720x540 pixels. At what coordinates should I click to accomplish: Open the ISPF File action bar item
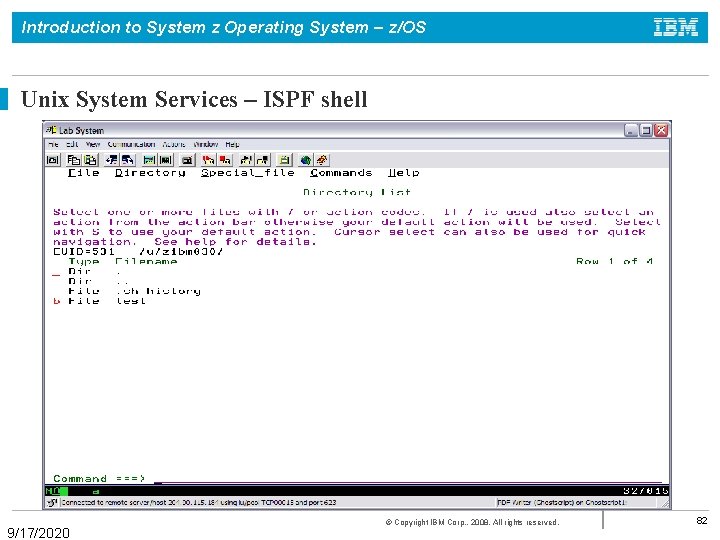point(84,173)
